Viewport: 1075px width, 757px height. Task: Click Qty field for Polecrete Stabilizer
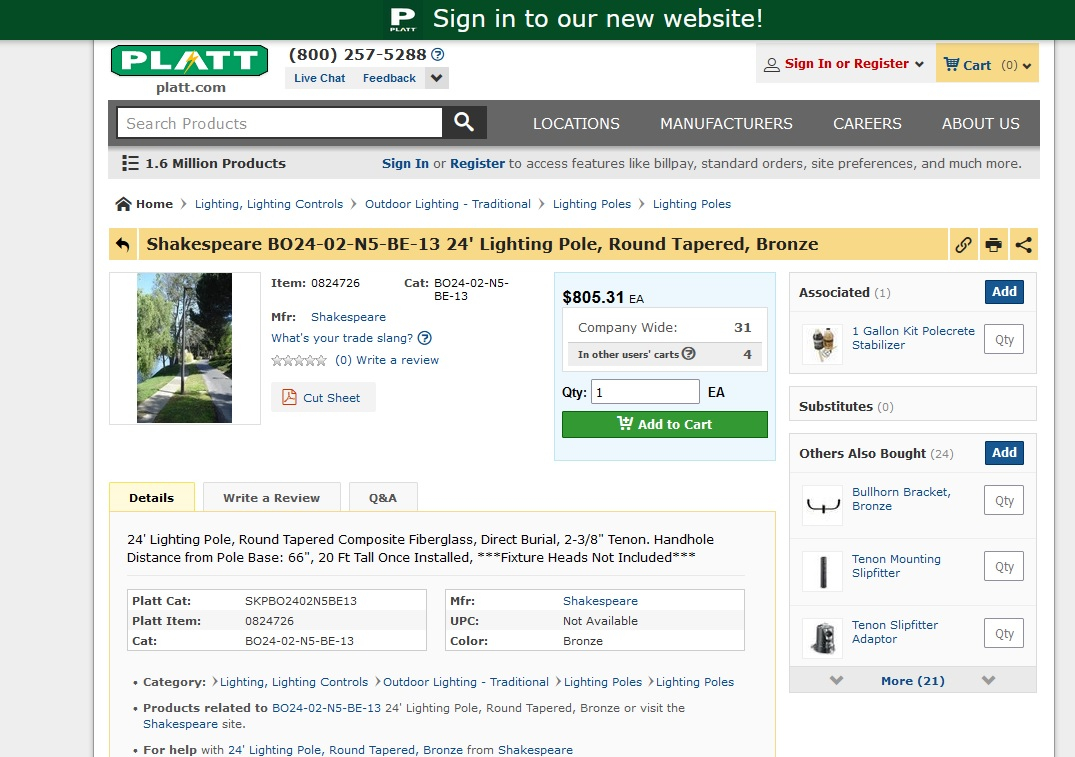1004,339
